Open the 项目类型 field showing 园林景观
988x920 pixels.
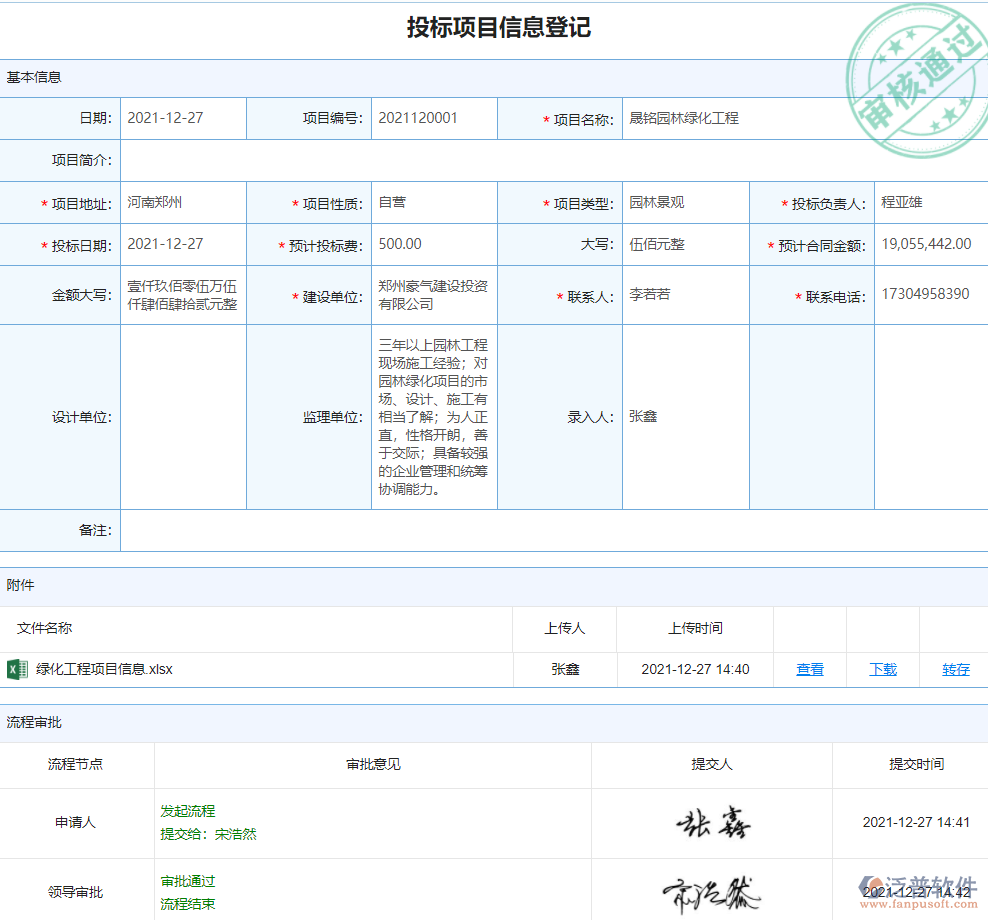(x=684, y=203)
